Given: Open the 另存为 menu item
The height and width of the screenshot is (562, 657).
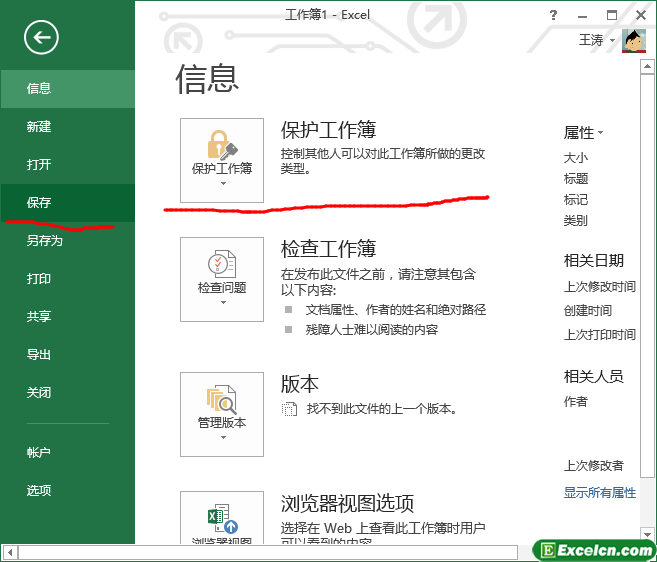Looking at the screenshot, I should 44,240.
